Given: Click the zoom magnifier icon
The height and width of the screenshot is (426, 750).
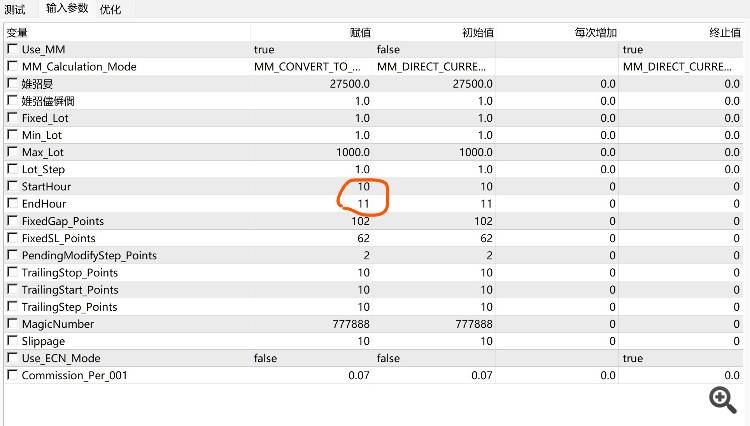Looking at the screenshot, I should click(722, 399).
